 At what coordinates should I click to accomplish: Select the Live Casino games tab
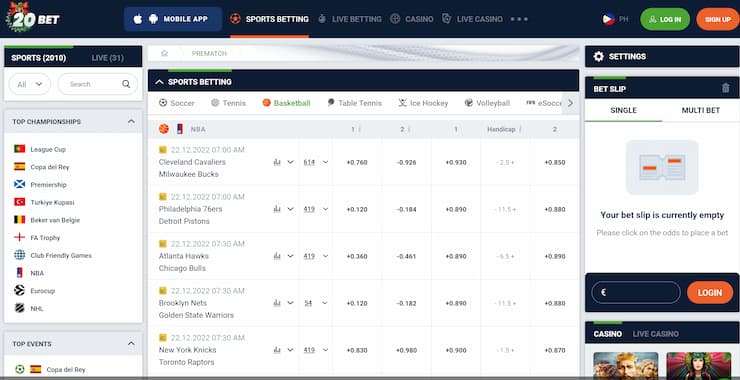[x=656, y=334]
